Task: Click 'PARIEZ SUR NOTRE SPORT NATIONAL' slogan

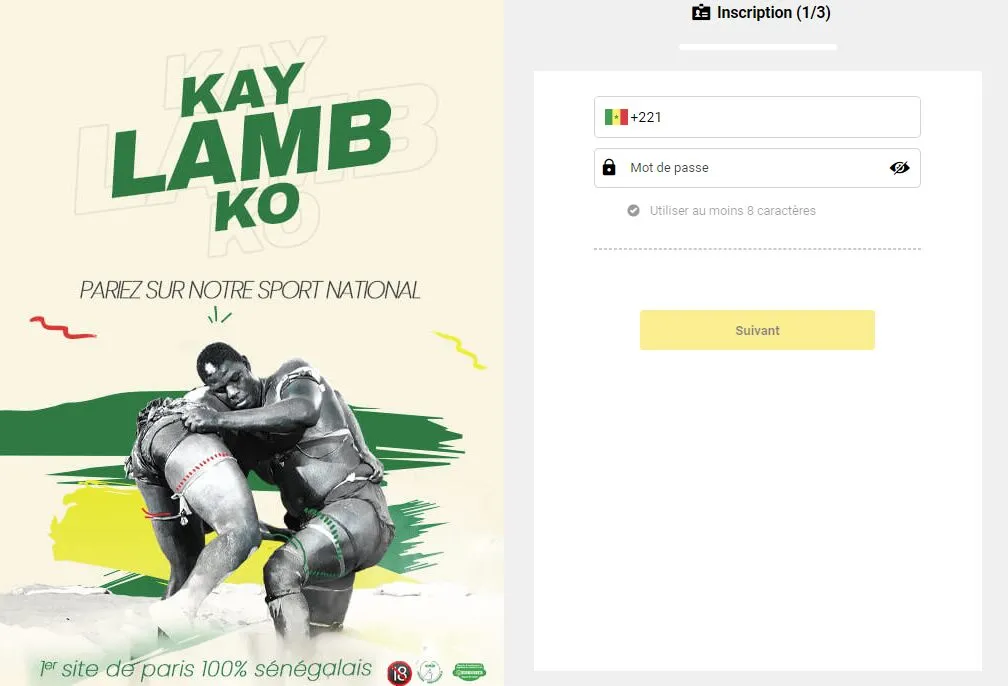Action: [x=250, y=290]
